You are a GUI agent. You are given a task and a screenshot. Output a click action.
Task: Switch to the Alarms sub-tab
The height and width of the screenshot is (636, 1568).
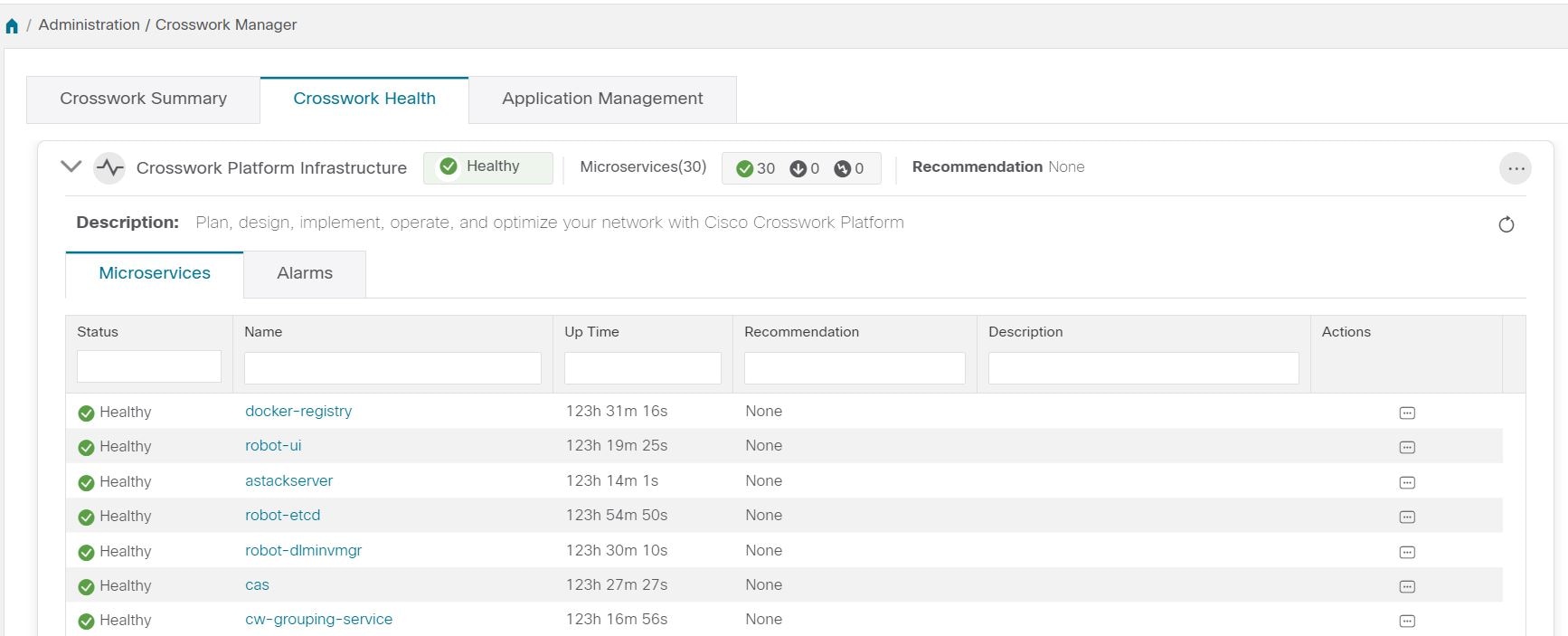[x=305, y=274]
